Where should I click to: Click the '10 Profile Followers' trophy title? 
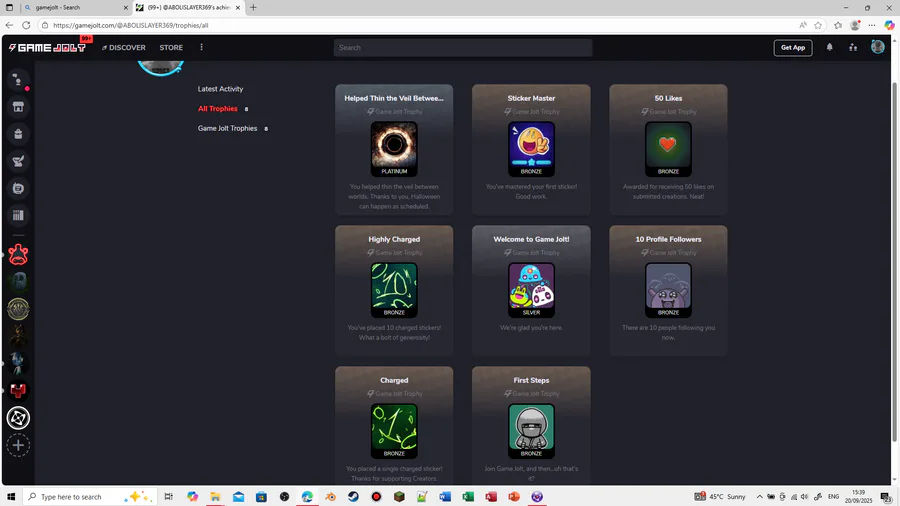tap(668, 239)
